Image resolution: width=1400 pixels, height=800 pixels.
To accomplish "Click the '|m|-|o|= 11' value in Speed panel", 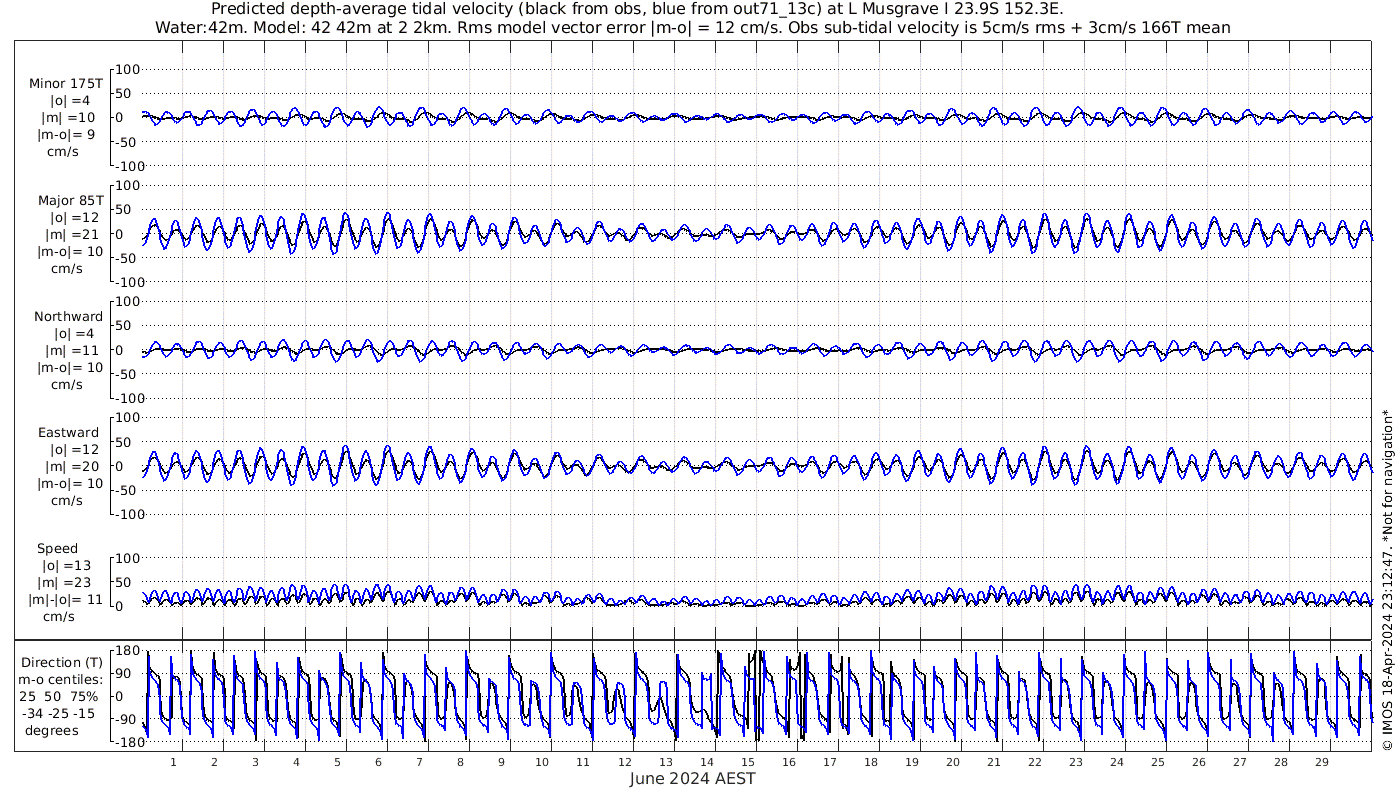I will point(66,600).
